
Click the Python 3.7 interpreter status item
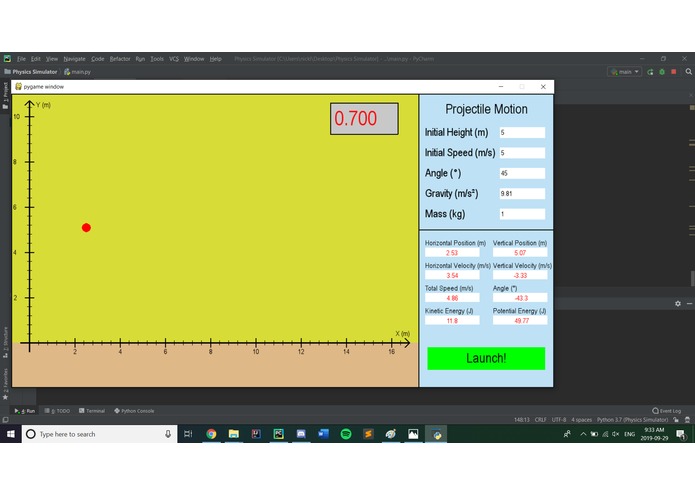click(x=632, y=420)
